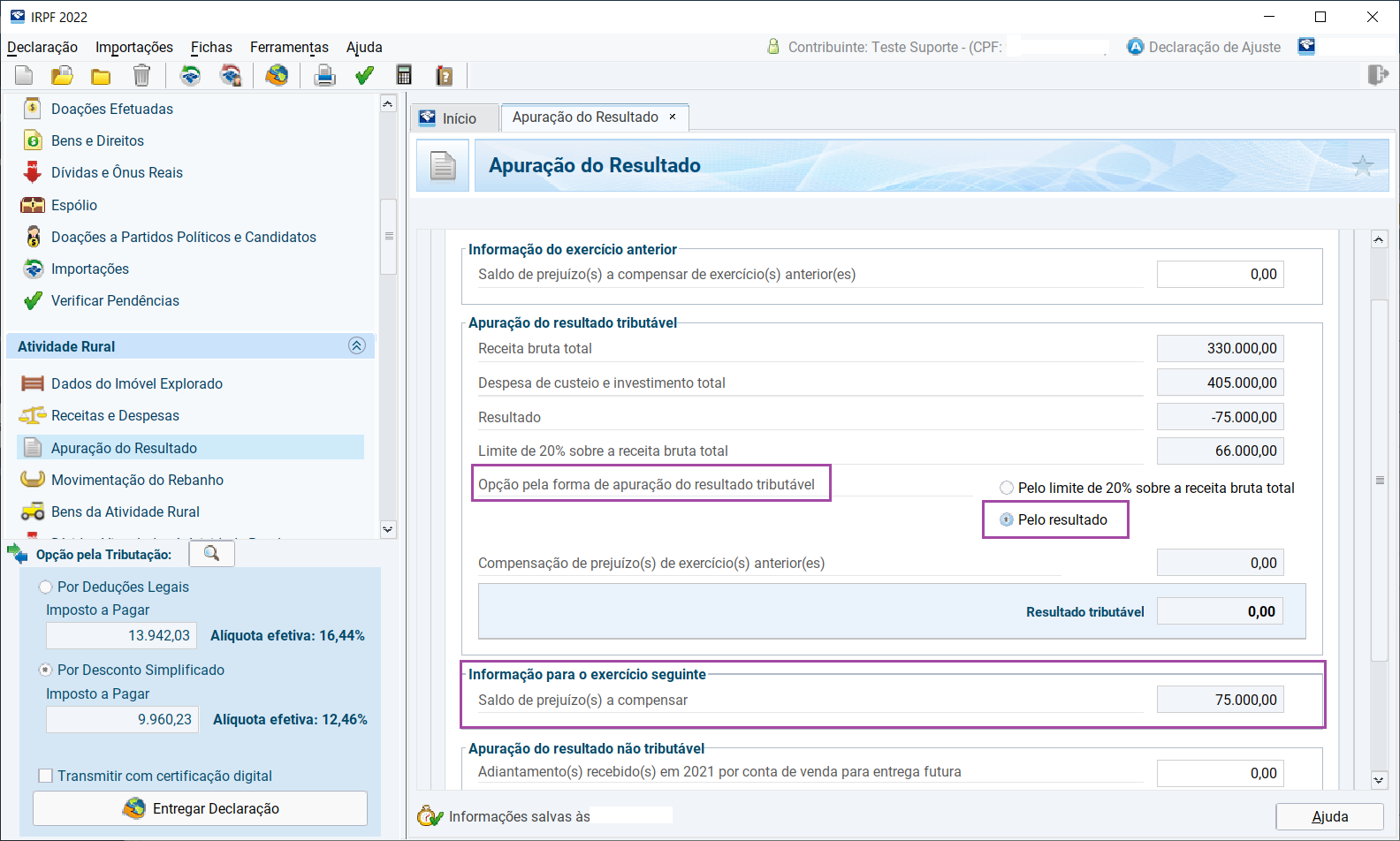Click the Resultado value -75.000,00
Viewport: 1400px width, 841px height.
(1220, 417)
